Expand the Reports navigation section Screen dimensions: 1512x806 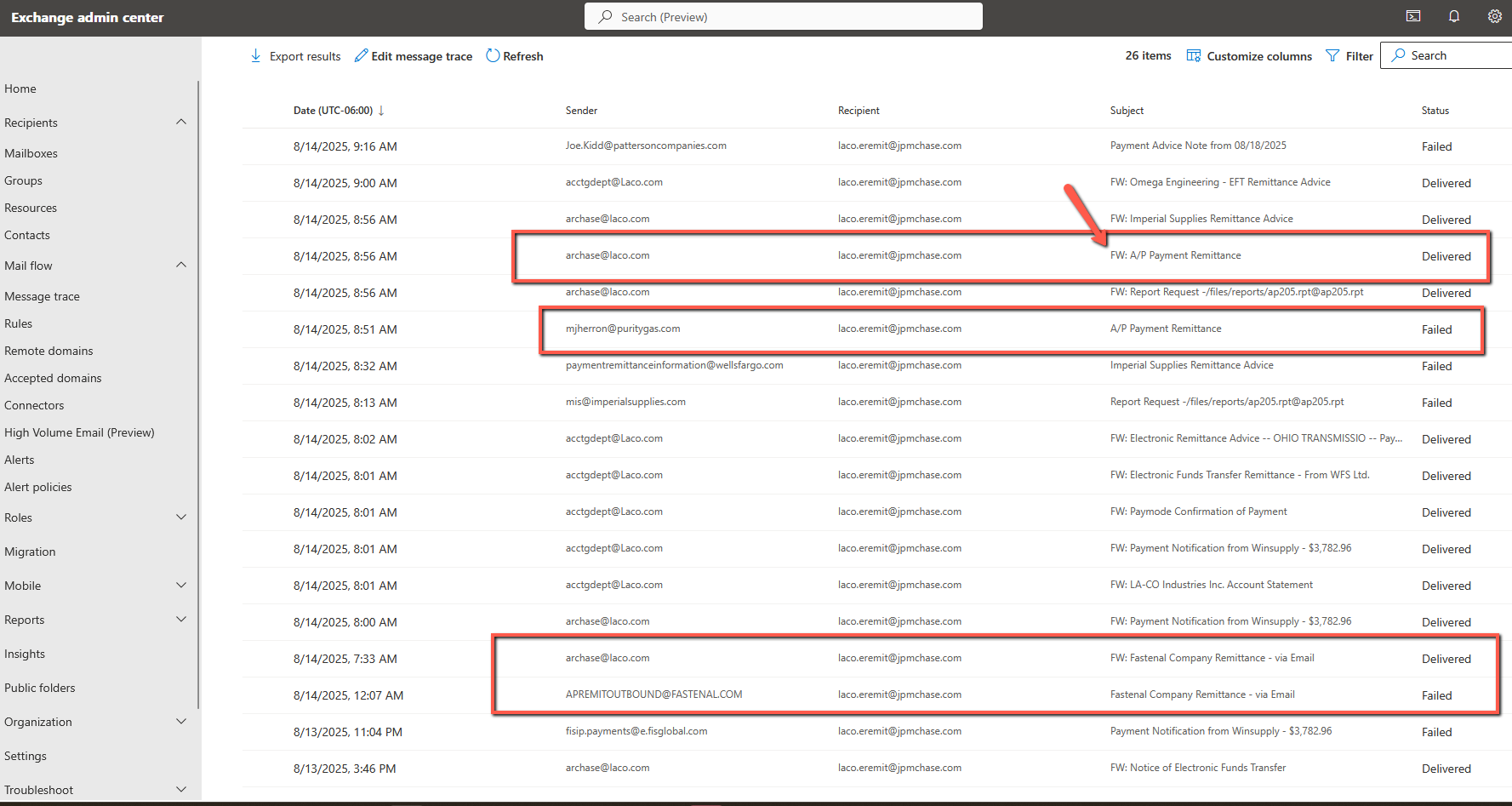181,620
